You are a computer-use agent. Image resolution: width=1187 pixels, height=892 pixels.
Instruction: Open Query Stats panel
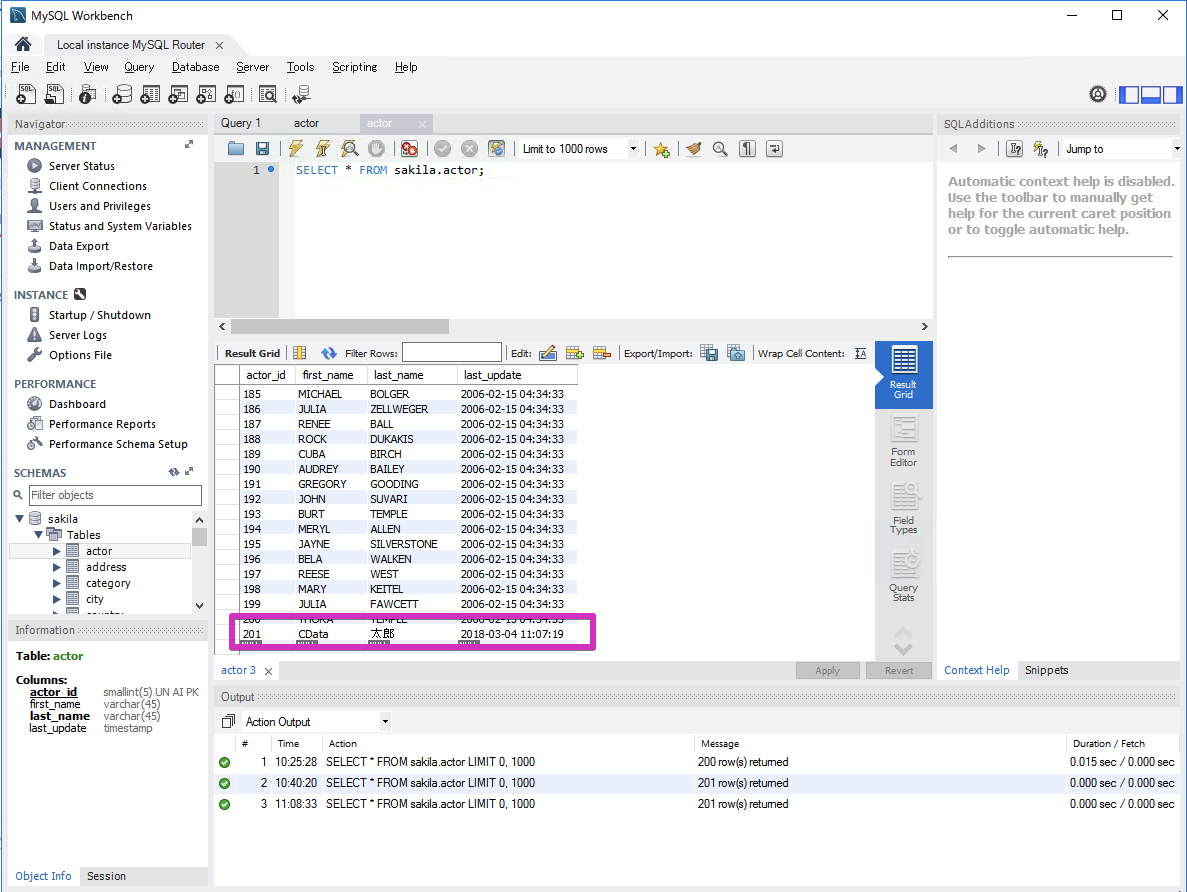point(903,576)
